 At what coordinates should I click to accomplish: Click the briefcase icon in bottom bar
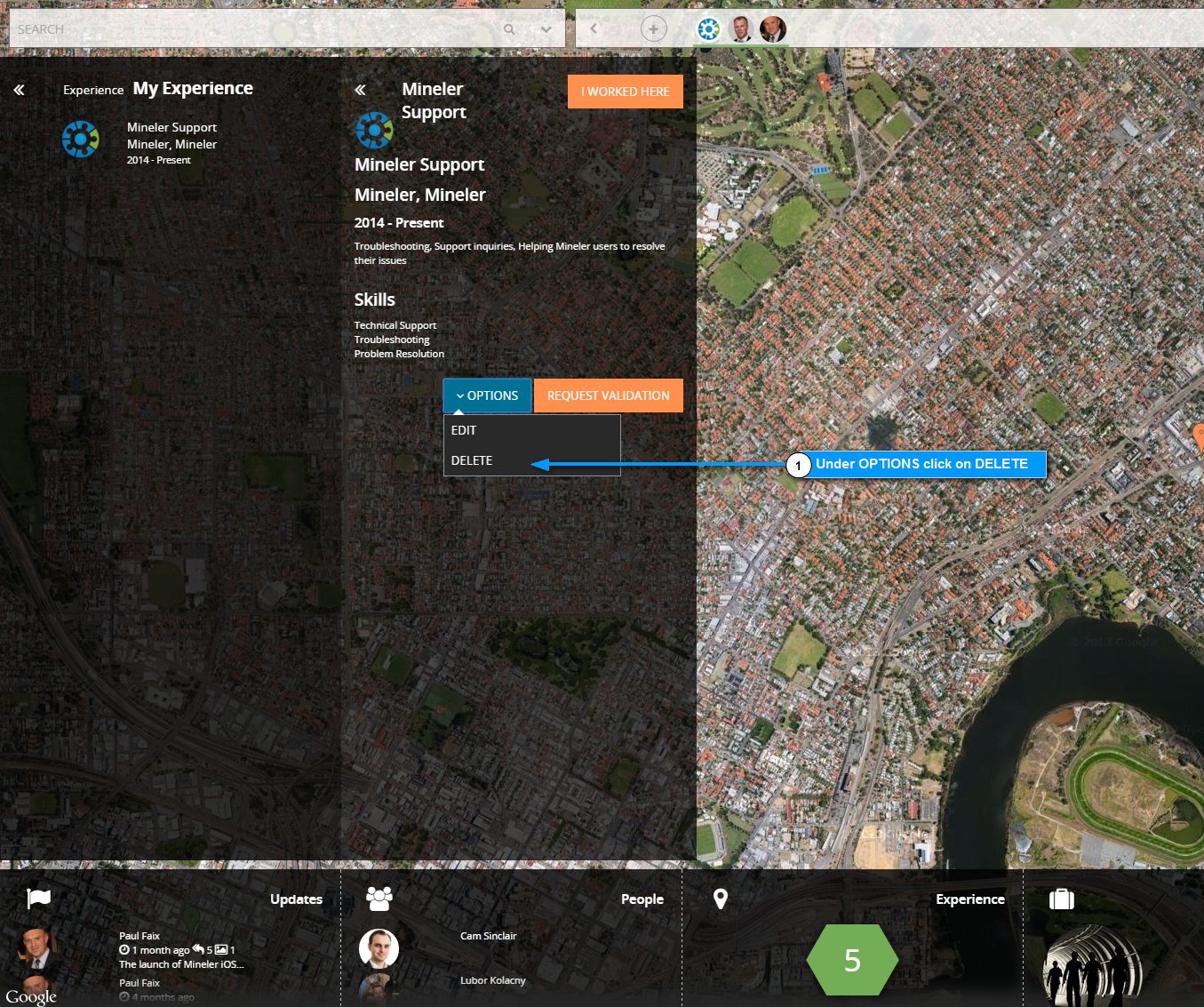pos(1062,899)
